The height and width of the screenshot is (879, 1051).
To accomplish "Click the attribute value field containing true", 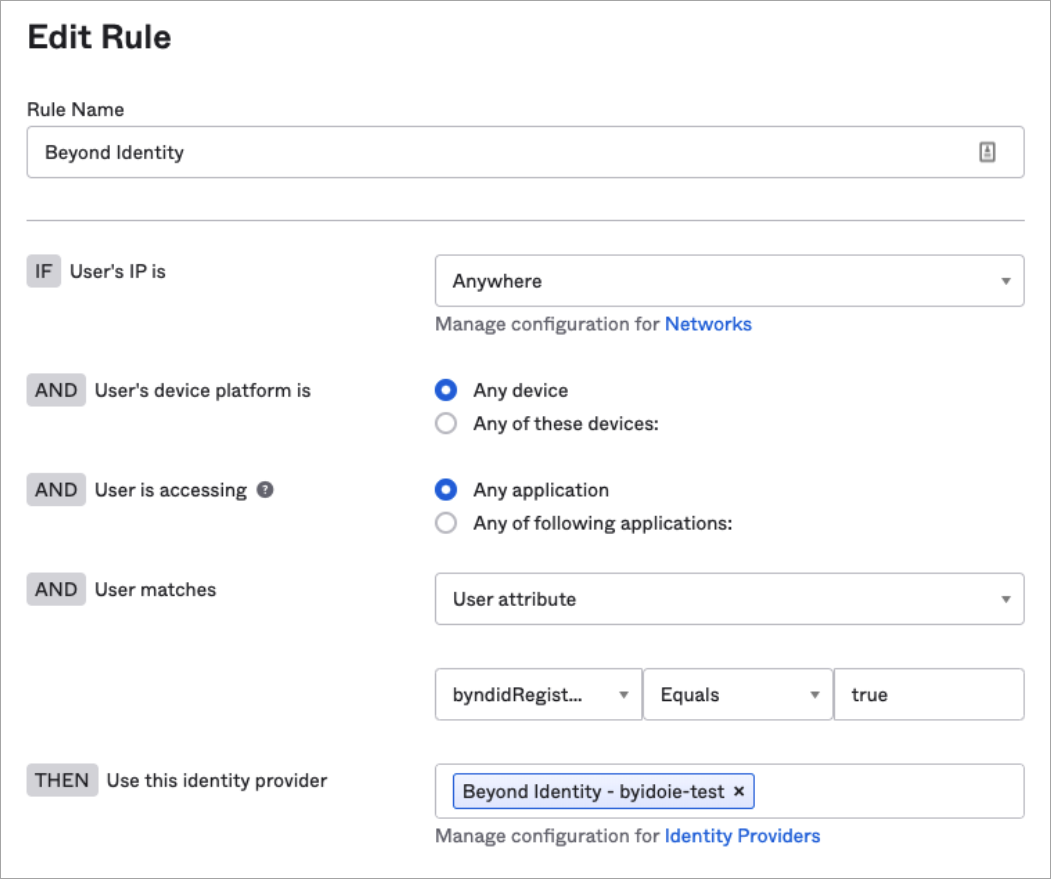I will pyautogui.click(x=929, y=695).
